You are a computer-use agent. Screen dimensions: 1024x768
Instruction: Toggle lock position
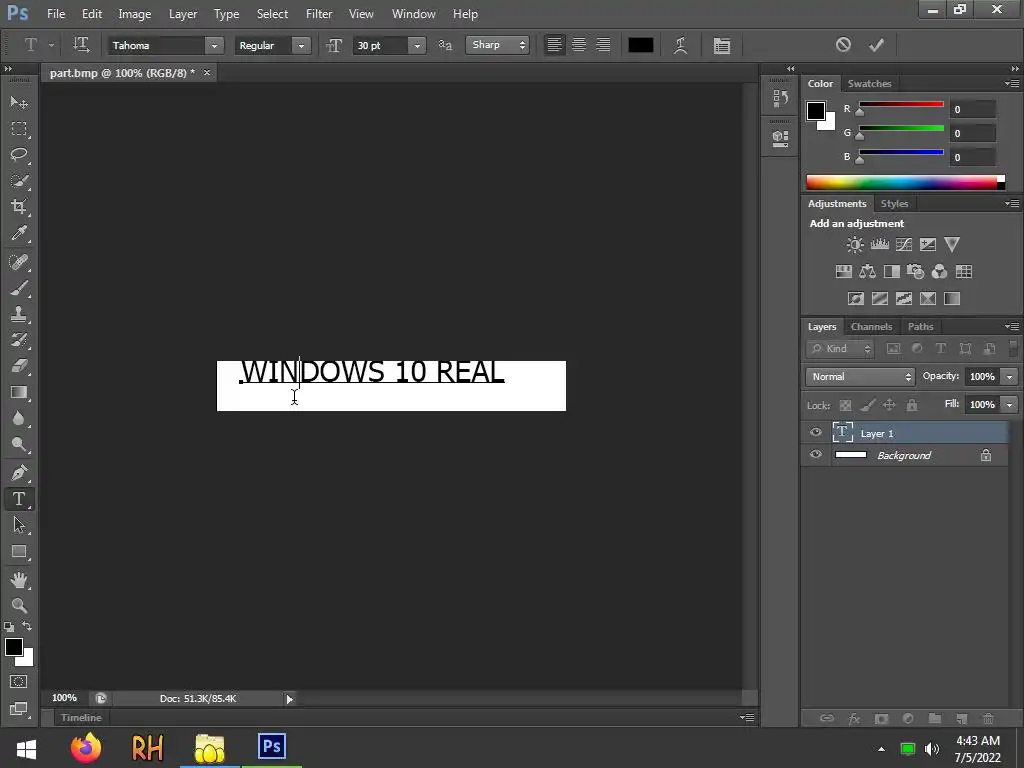tap(889, 406)
